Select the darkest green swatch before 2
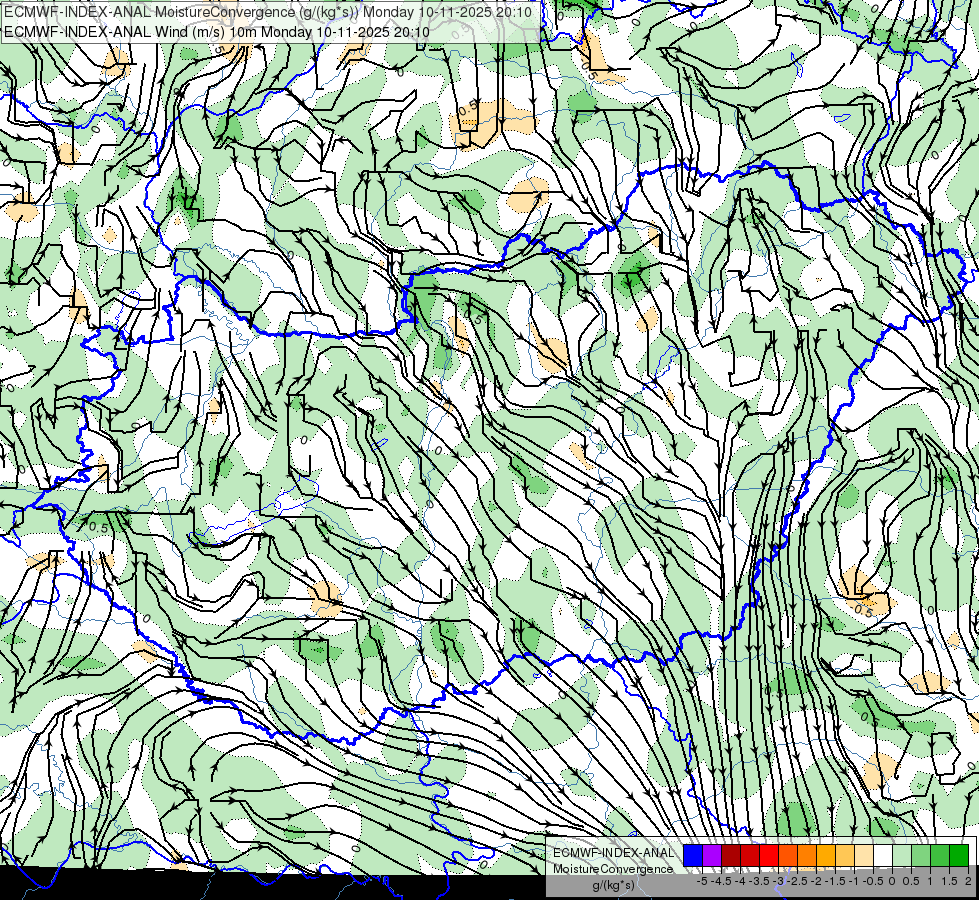Image resolution: width=979 pixels, height=900 pixels. pyautogui.click(x=959, y=856)
